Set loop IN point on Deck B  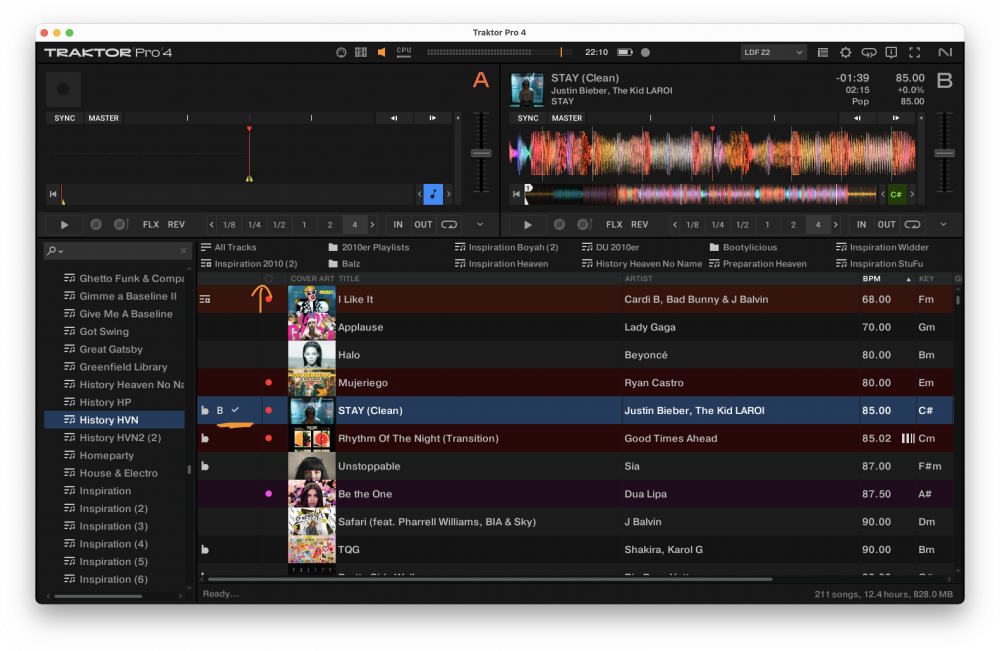coord(861,224)
